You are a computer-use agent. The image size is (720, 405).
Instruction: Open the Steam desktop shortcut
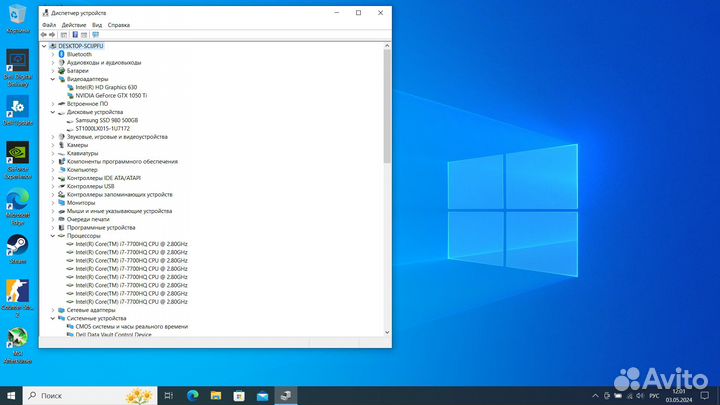(17, 249)
